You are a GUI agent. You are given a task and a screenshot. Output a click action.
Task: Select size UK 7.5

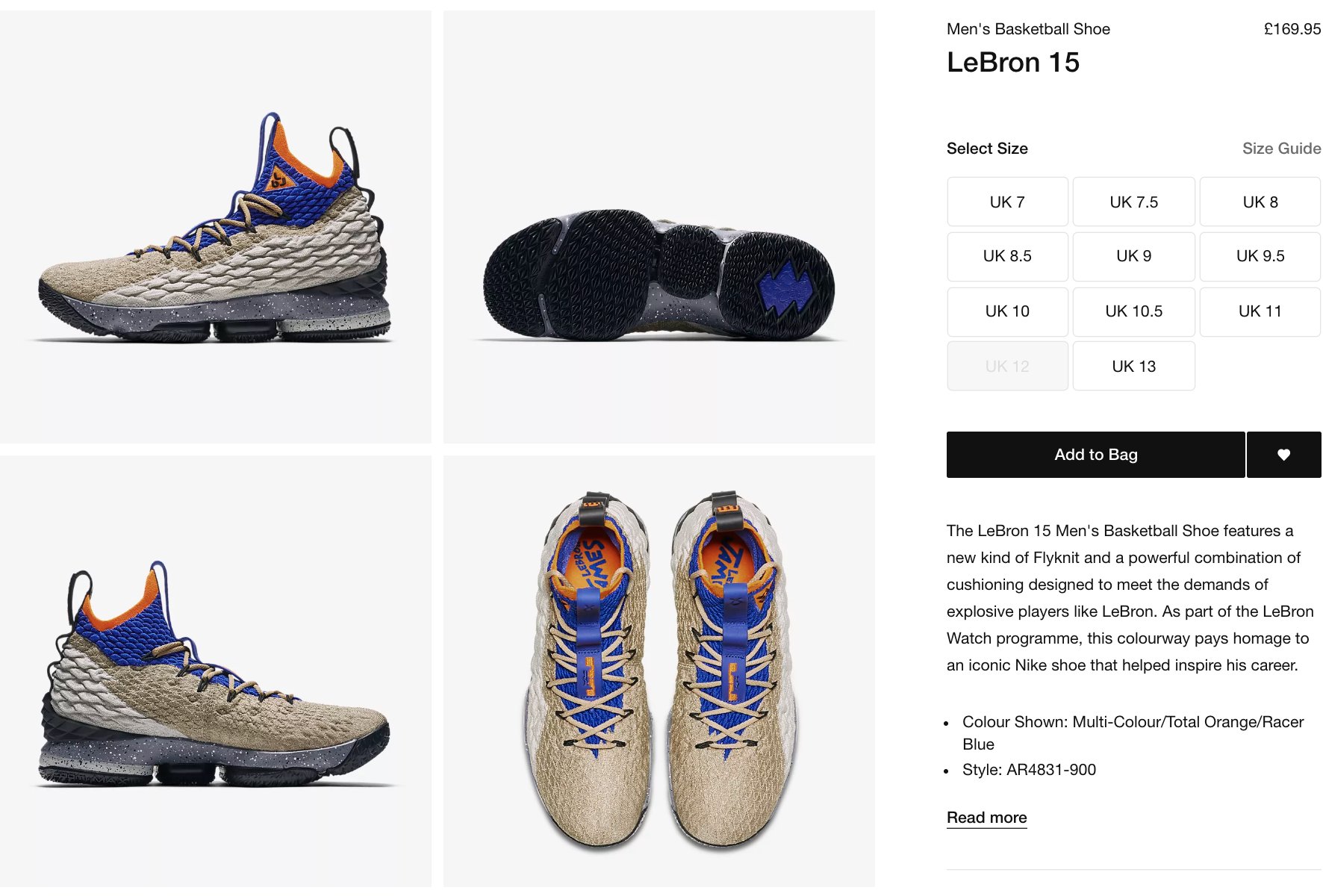[x=1133, y=202]
